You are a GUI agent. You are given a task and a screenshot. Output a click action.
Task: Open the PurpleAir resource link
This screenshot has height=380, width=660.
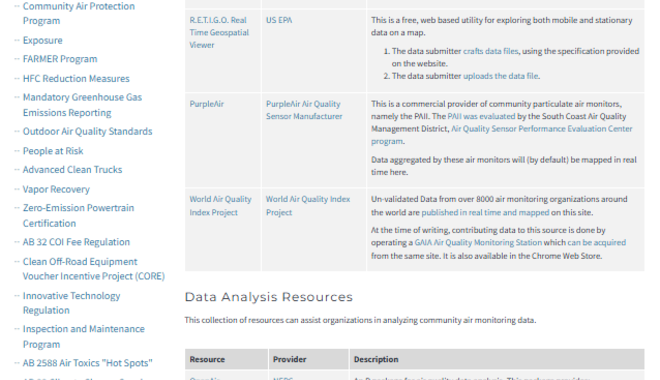click(206, 104)
